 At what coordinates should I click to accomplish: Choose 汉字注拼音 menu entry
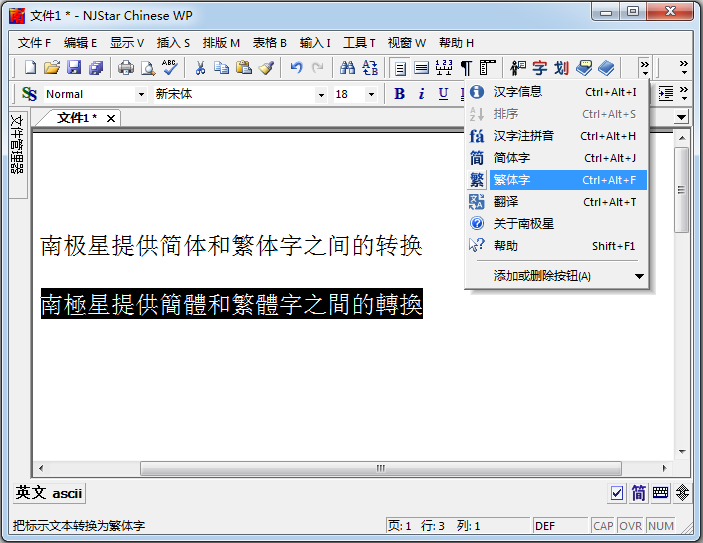(x=557, y=136)
